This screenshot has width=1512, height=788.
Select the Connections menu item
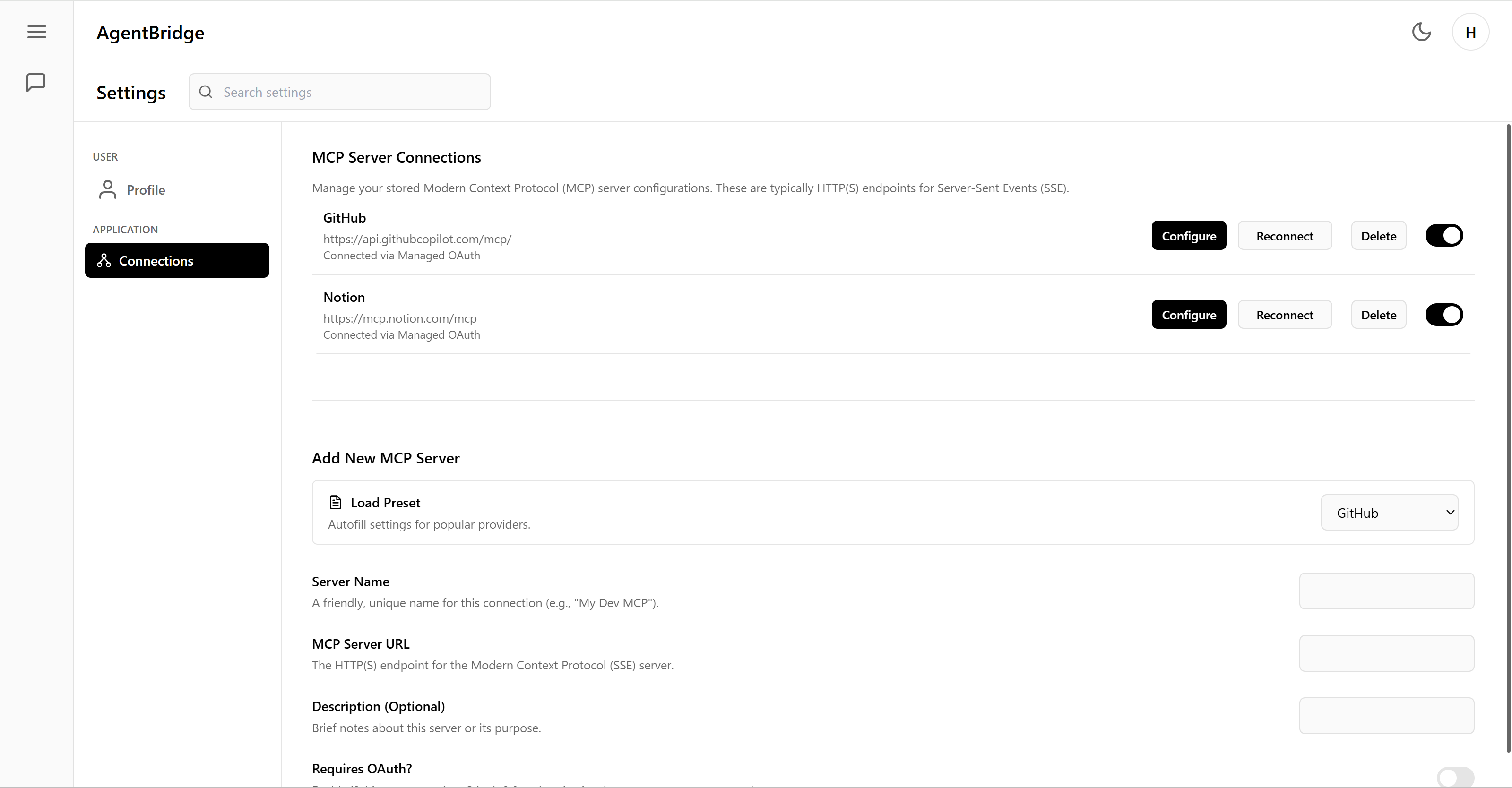pos(177,260)
